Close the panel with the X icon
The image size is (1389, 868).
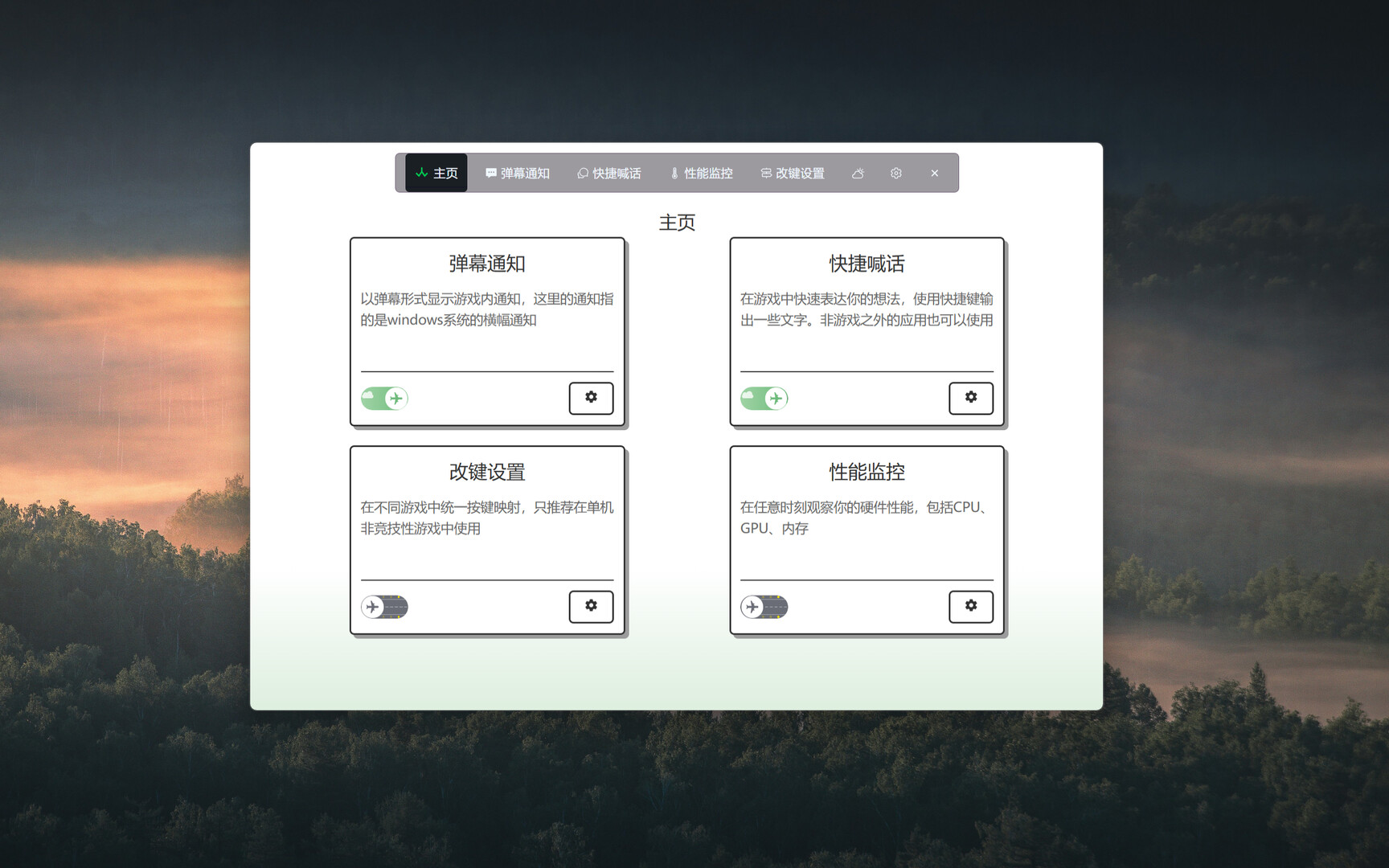pos(934,174)
